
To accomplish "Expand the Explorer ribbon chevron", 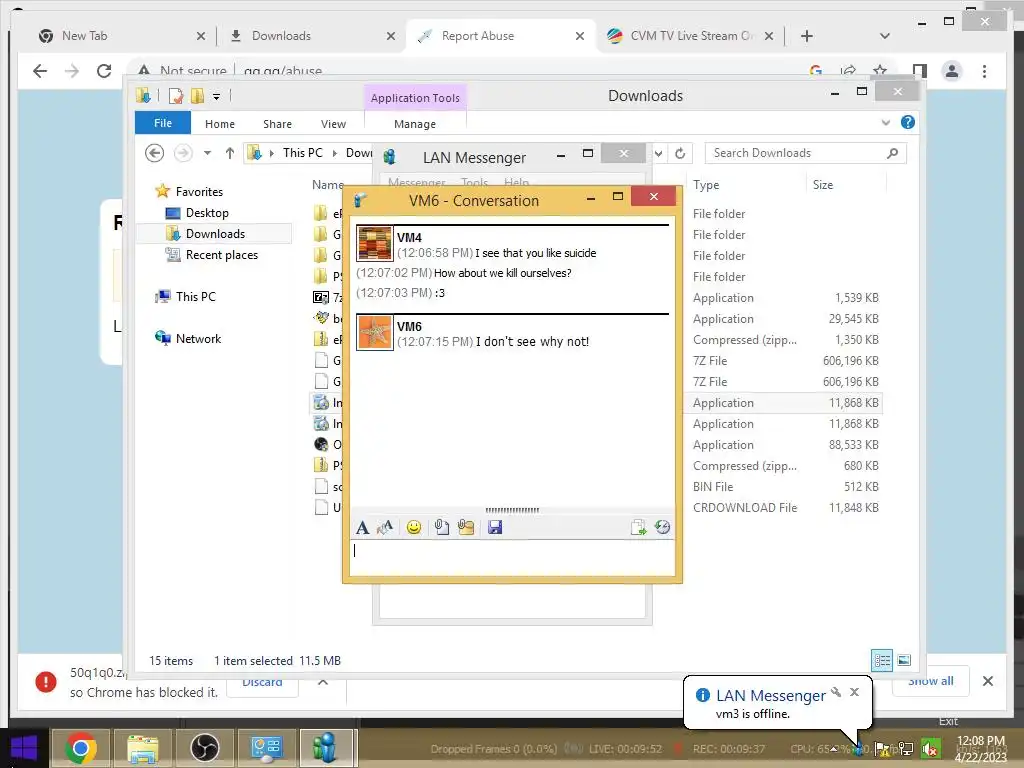I will 886,122.
